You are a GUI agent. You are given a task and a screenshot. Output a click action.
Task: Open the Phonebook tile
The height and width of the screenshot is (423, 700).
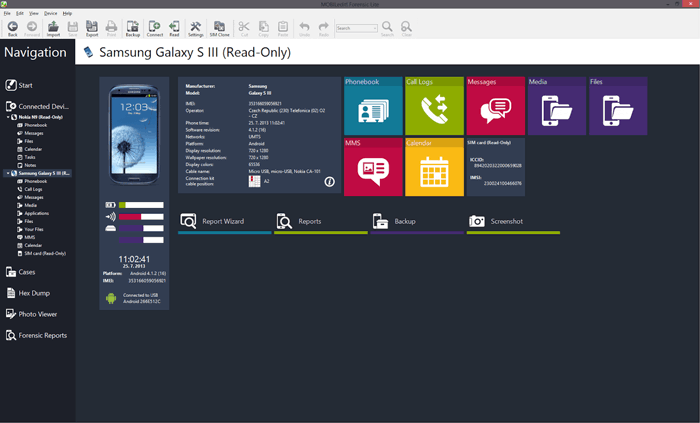[372, 106]
